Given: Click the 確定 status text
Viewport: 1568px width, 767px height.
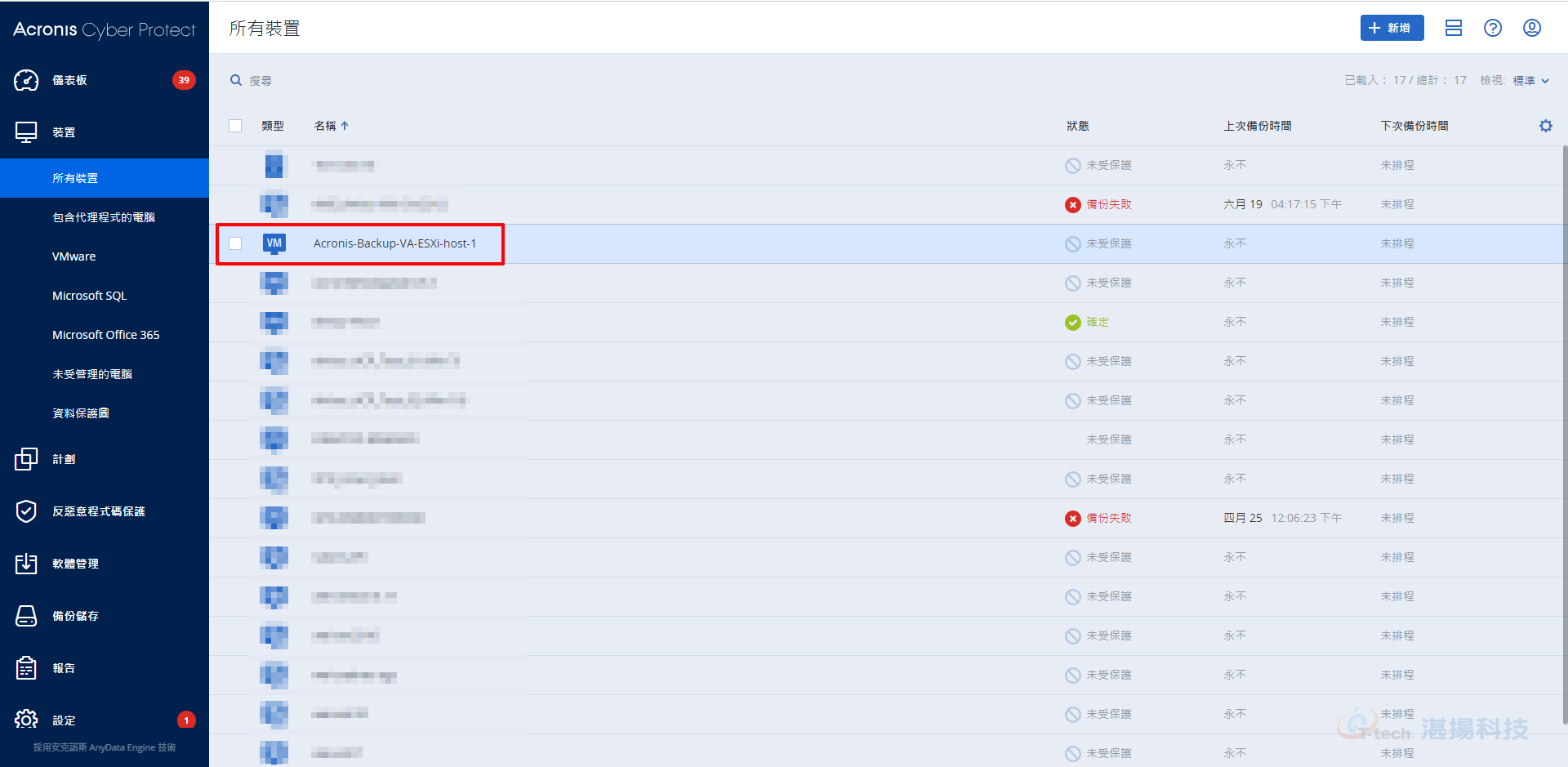Looking at the screenshot, I should pos(1098,322).
